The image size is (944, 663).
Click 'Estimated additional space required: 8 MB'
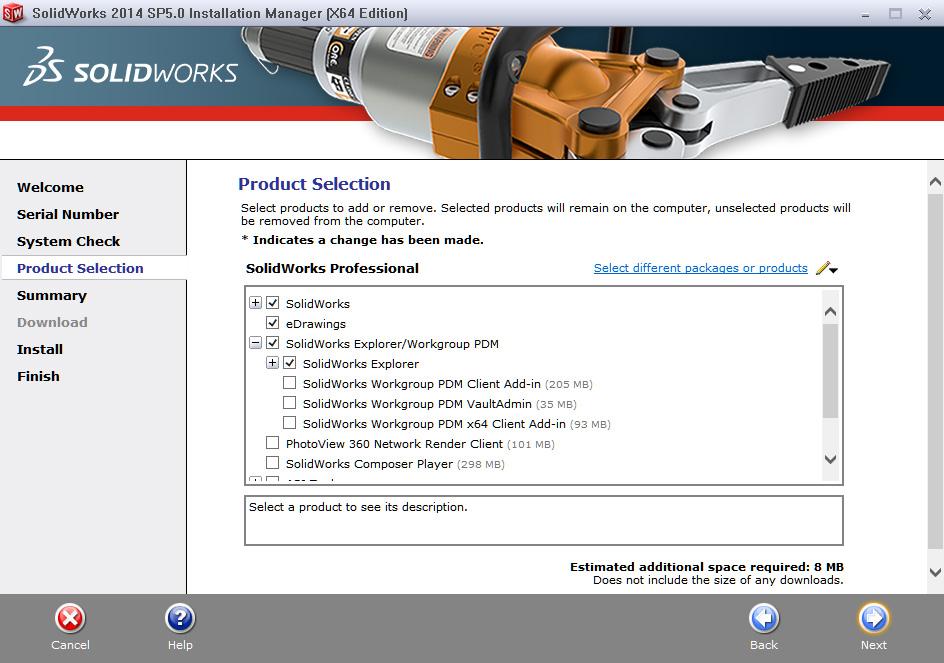point(707,567)
